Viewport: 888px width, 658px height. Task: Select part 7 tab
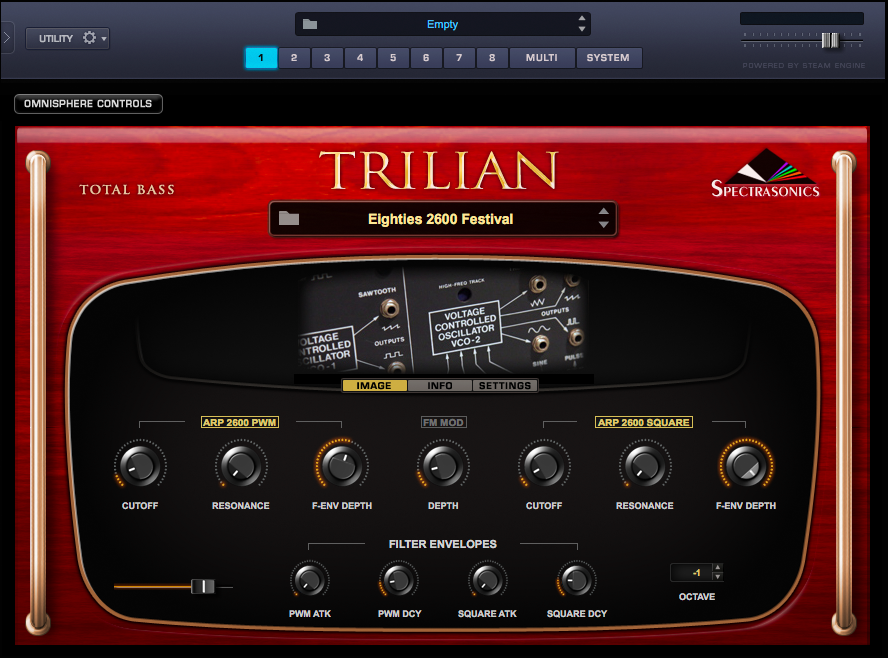[459, 58]
